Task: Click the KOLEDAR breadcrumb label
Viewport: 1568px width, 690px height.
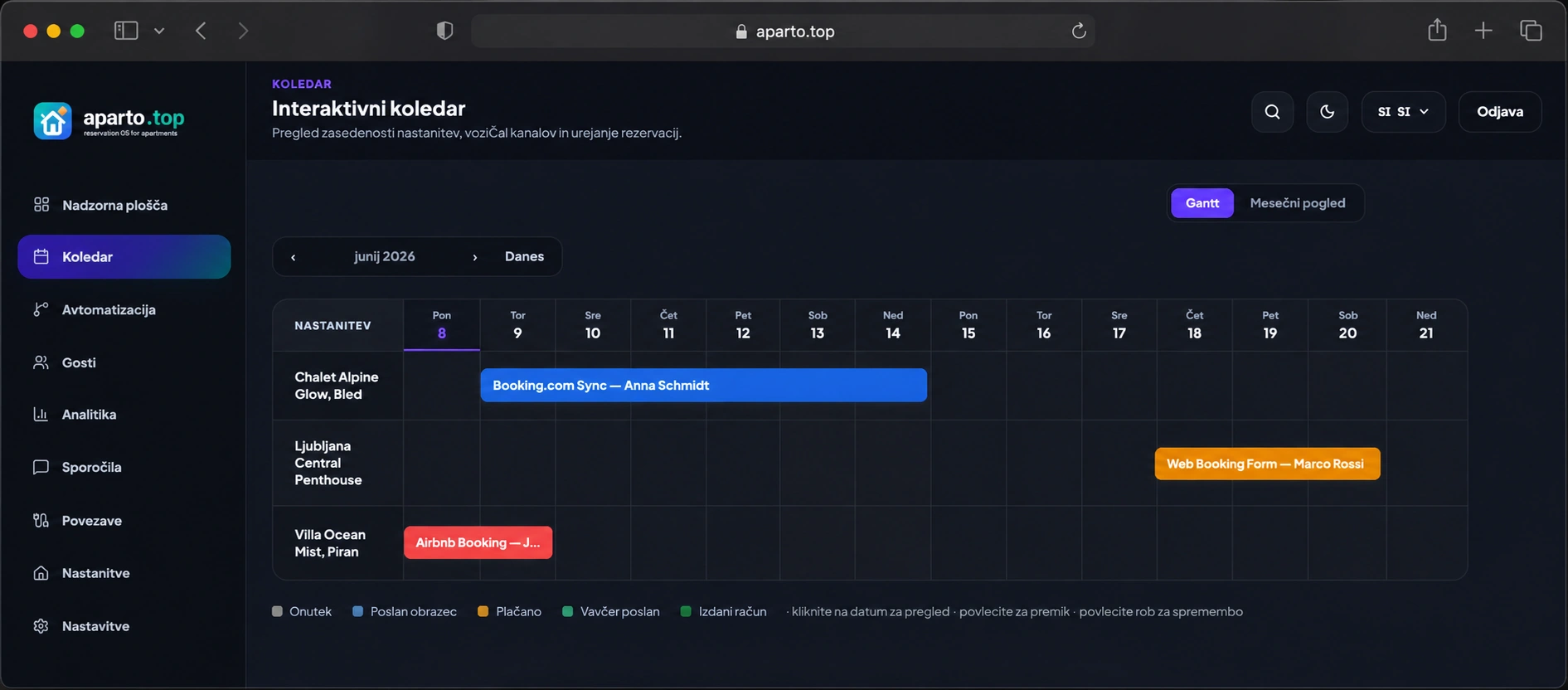Action: 302,84
